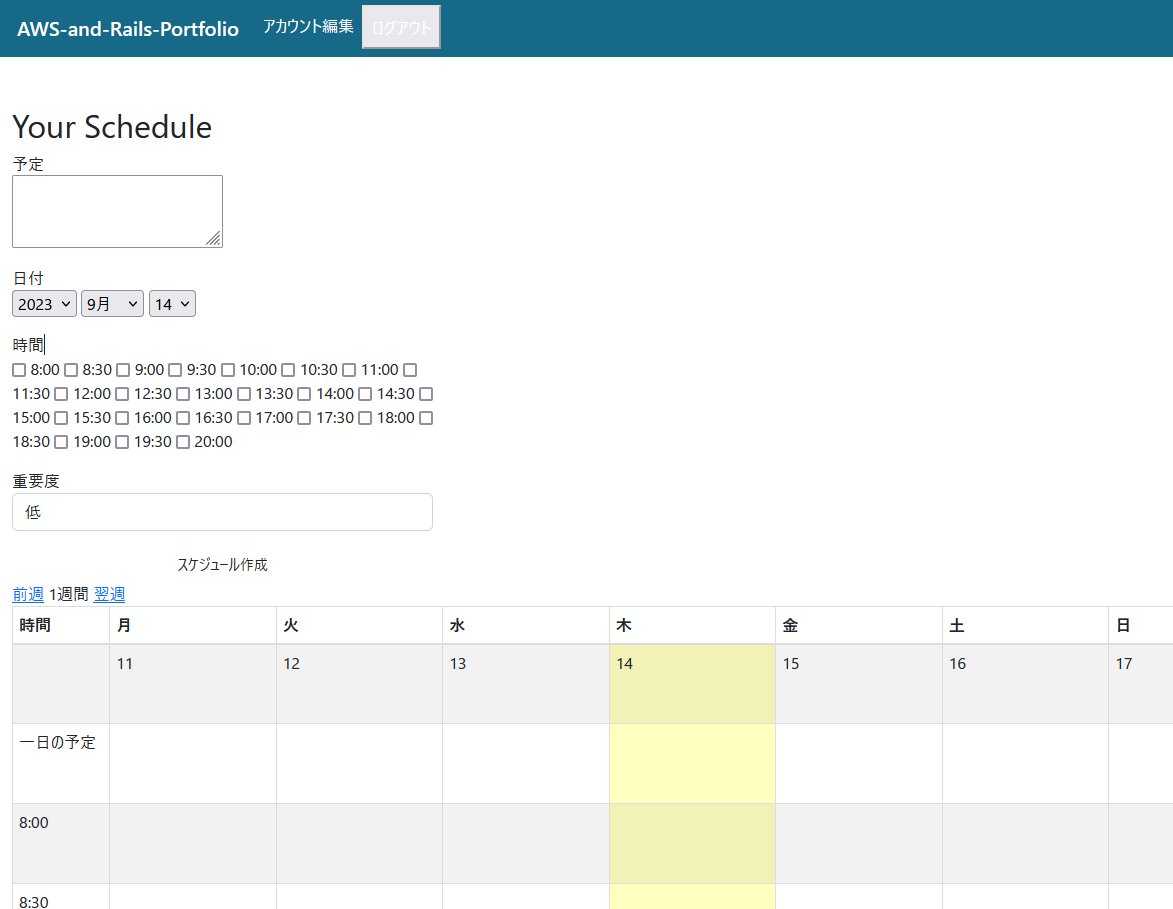Enable the 11:00 checkbox
The width and height of the screenshot is (1173, 909).
click(x=349, y=370)
